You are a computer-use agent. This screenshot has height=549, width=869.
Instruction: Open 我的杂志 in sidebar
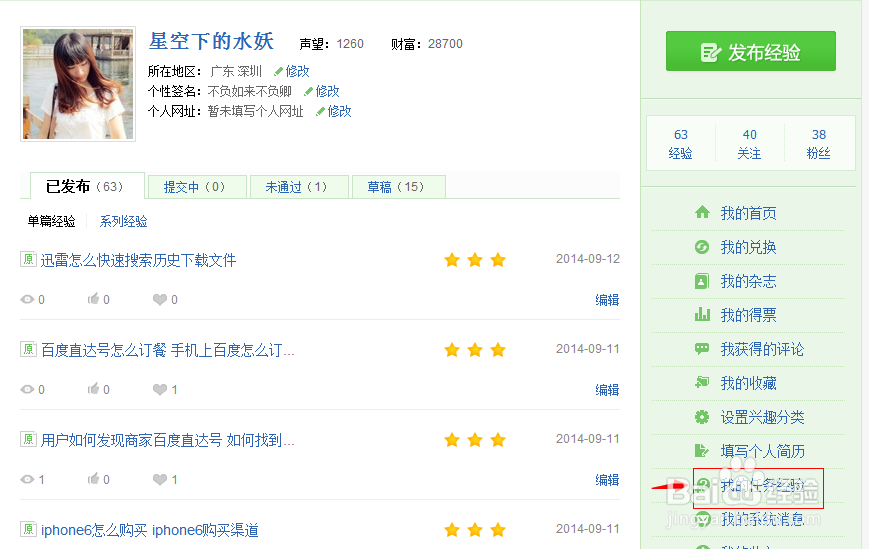tap(748, 281)
